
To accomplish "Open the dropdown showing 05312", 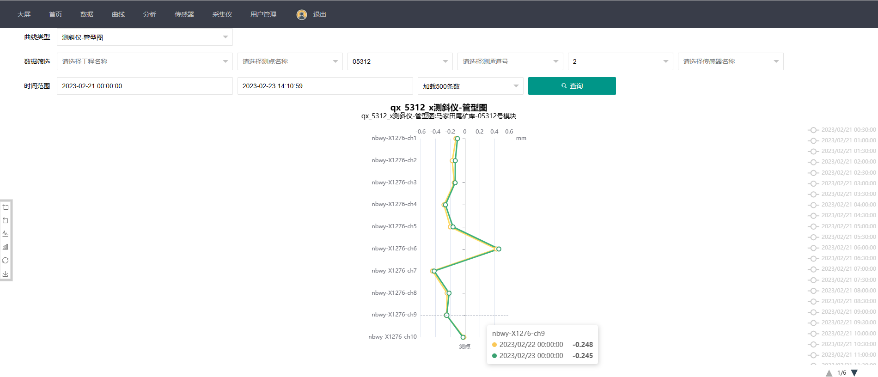I will click(x=400, y=61).
